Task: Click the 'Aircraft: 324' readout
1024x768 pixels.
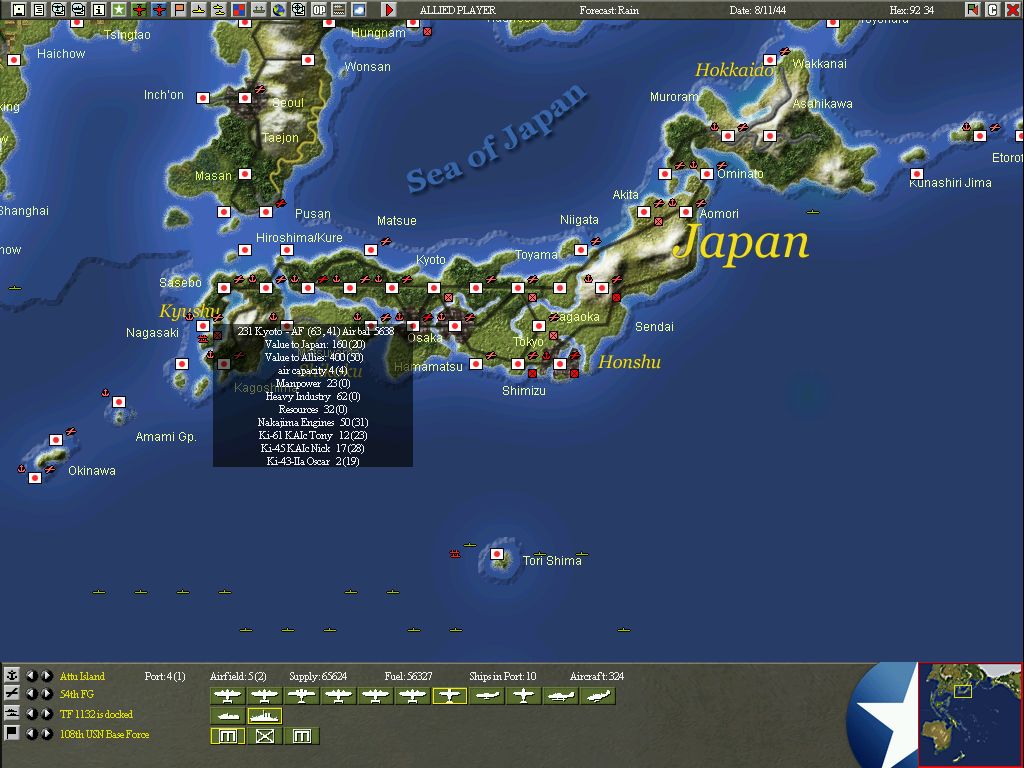Action: click(x=596, y=676)
